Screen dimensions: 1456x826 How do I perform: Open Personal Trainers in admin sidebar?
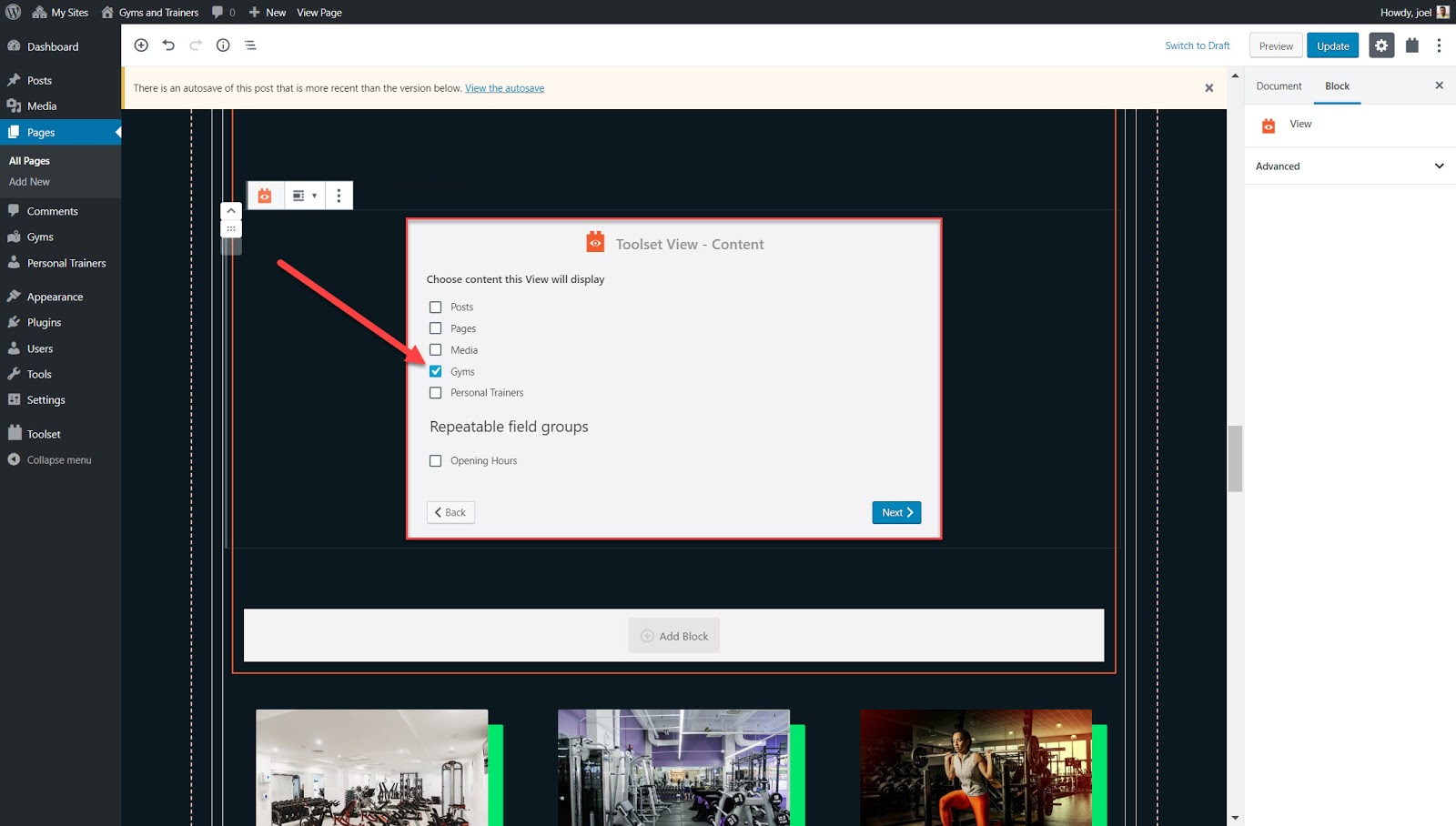pyautogui.click(x=66, y=263)
